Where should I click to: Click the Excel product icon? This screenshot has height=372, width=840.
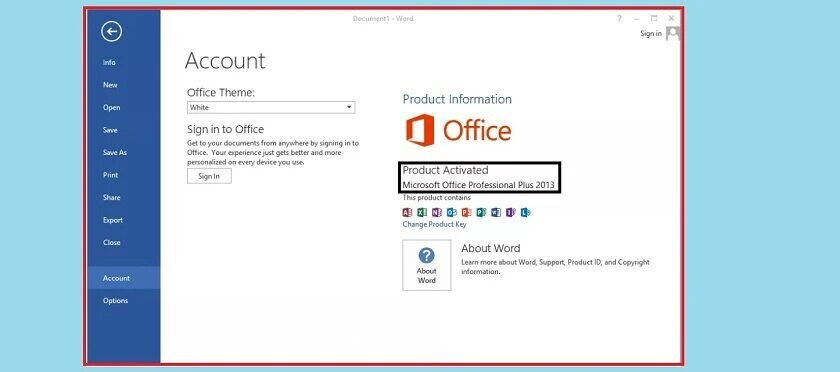(422, 212)
